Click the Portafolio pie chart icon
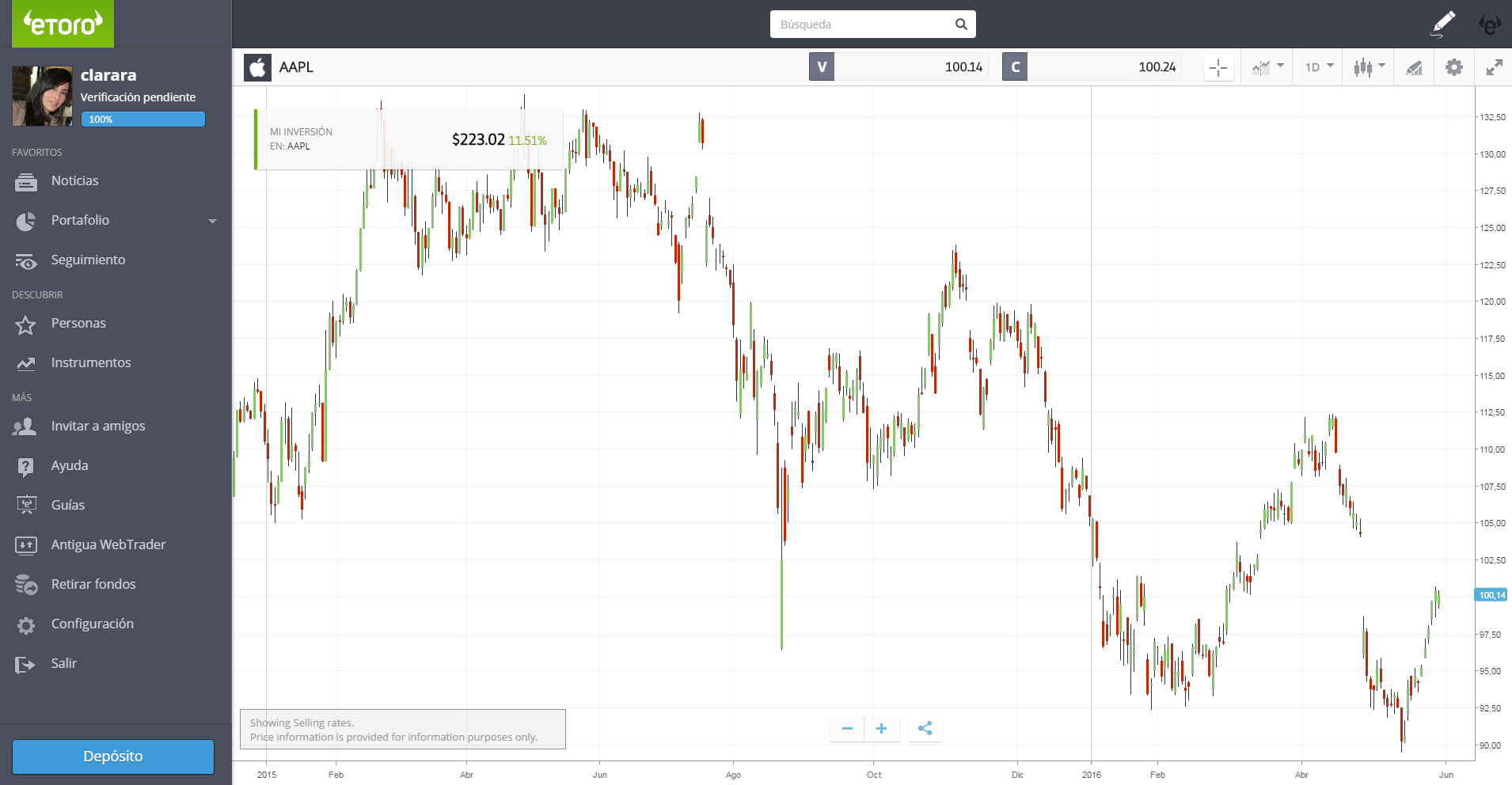This screenshot has width=1512, height=785. click(26, 222)
